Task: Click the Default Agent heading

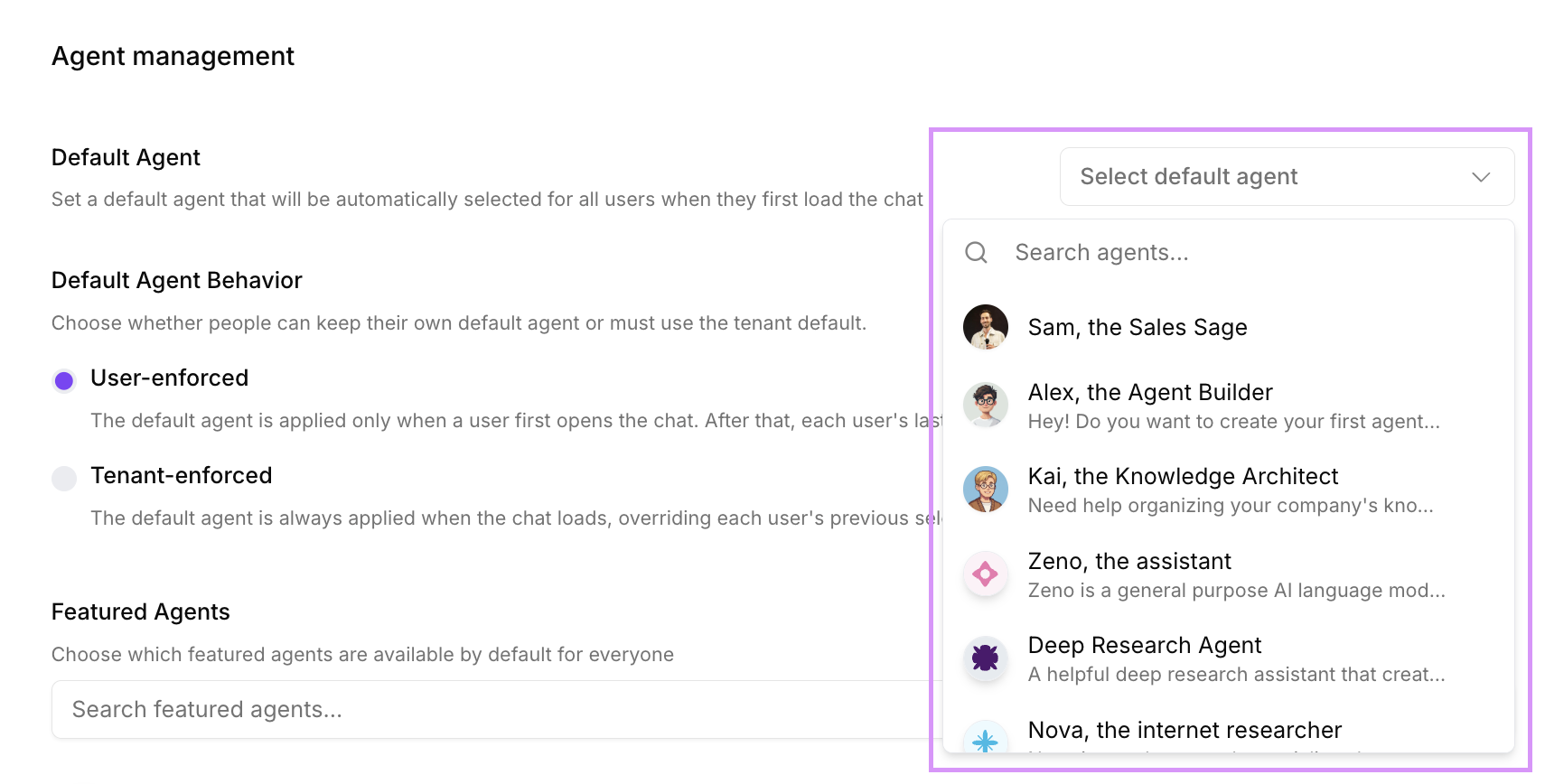Action: [126, 157]
